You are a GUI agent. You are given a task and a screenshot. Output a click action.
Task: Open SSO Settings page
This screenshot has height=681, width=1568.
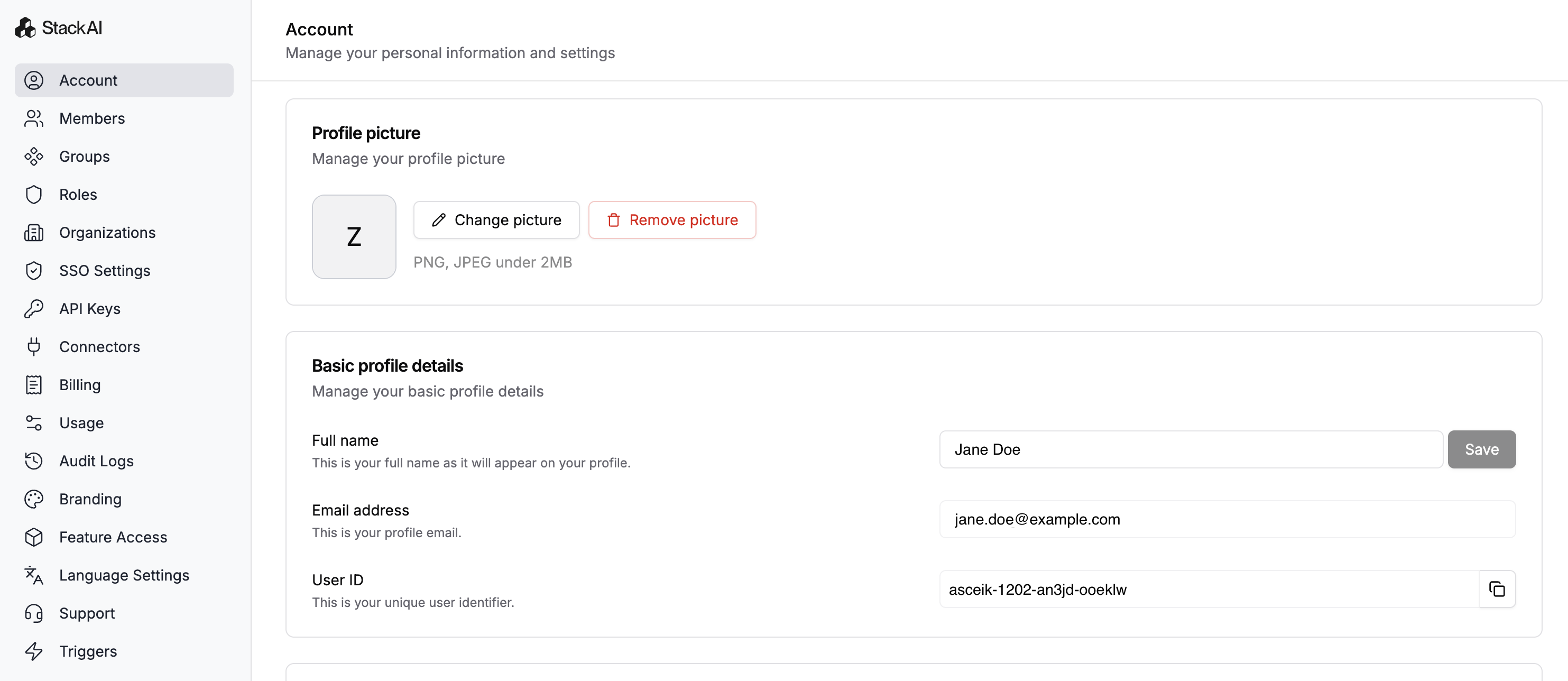(104, 270)
